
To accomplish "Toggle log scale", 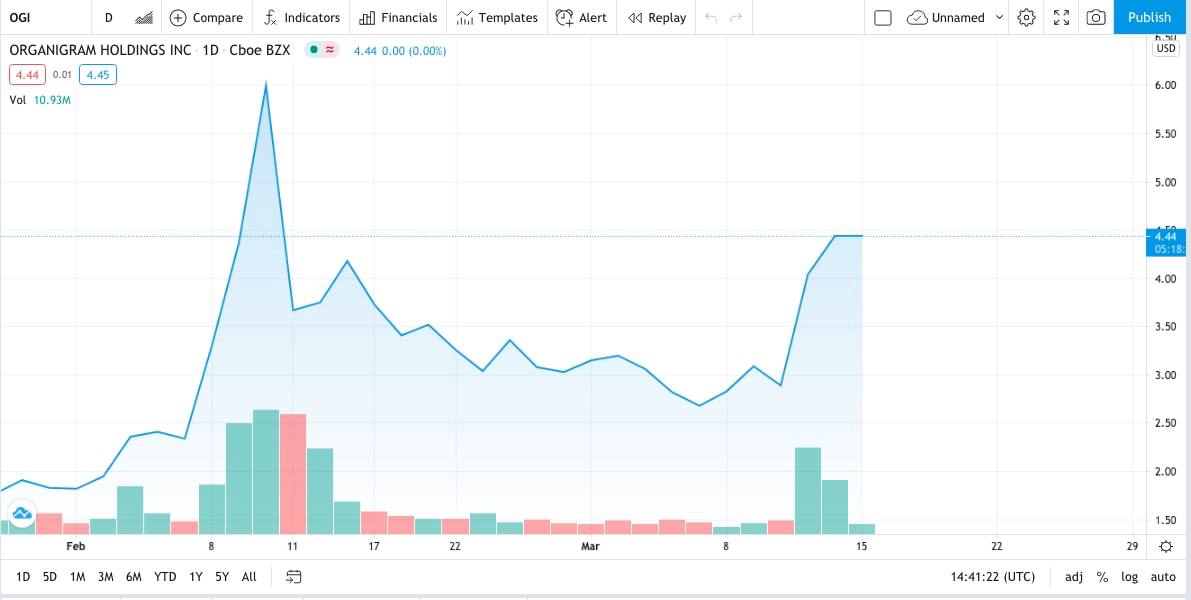I will (x=1129, y=576).
